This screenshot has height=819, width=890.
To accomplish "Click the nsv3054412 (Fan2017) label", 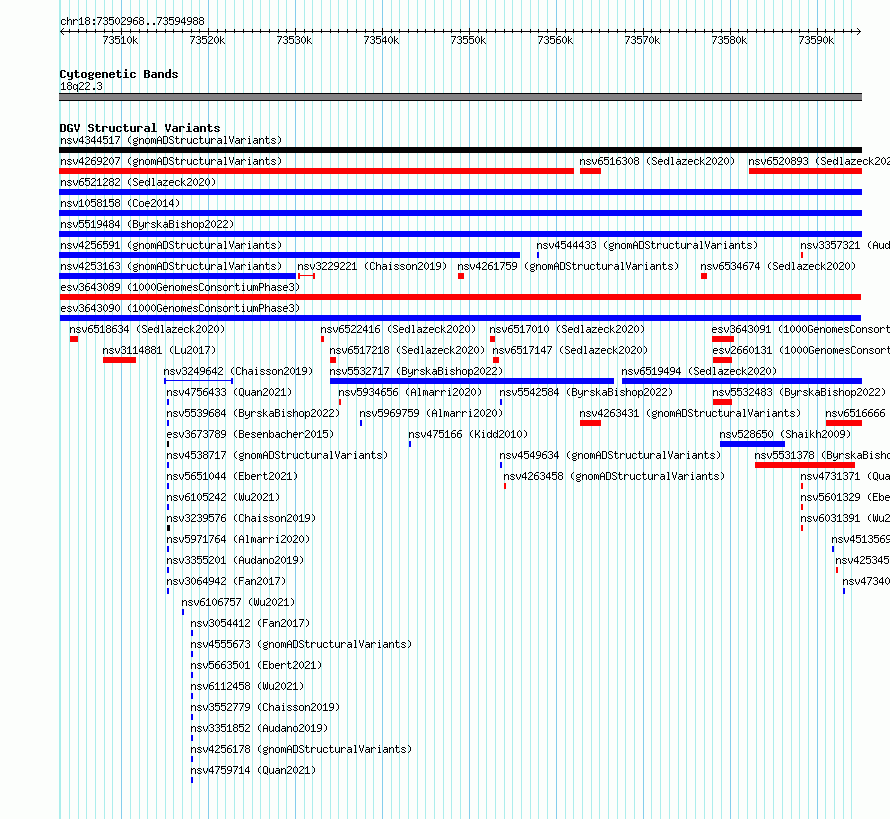I will coord(250,623).
